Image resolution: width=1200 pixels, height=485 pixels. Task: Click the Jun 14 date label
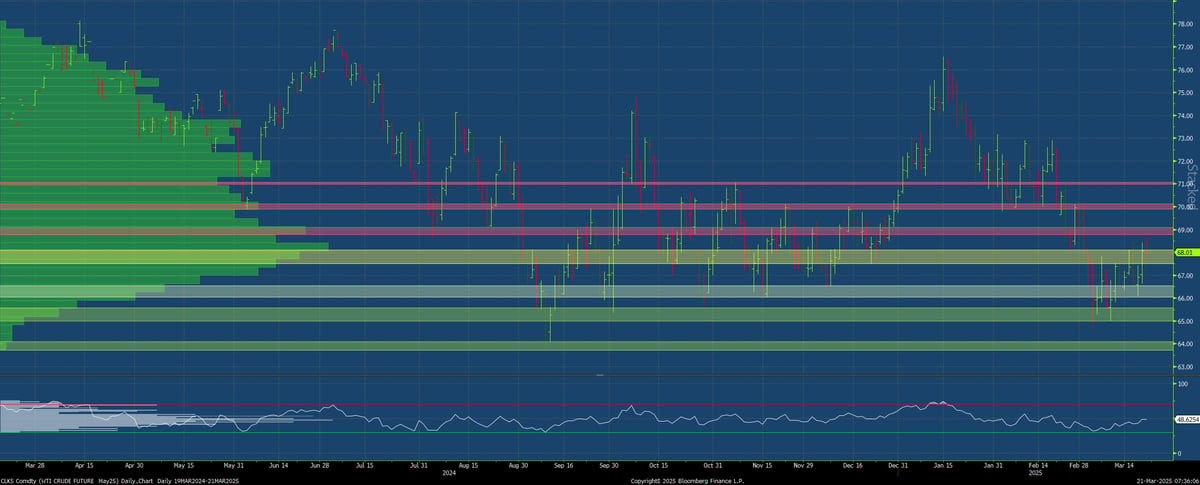tap(277, 465)
